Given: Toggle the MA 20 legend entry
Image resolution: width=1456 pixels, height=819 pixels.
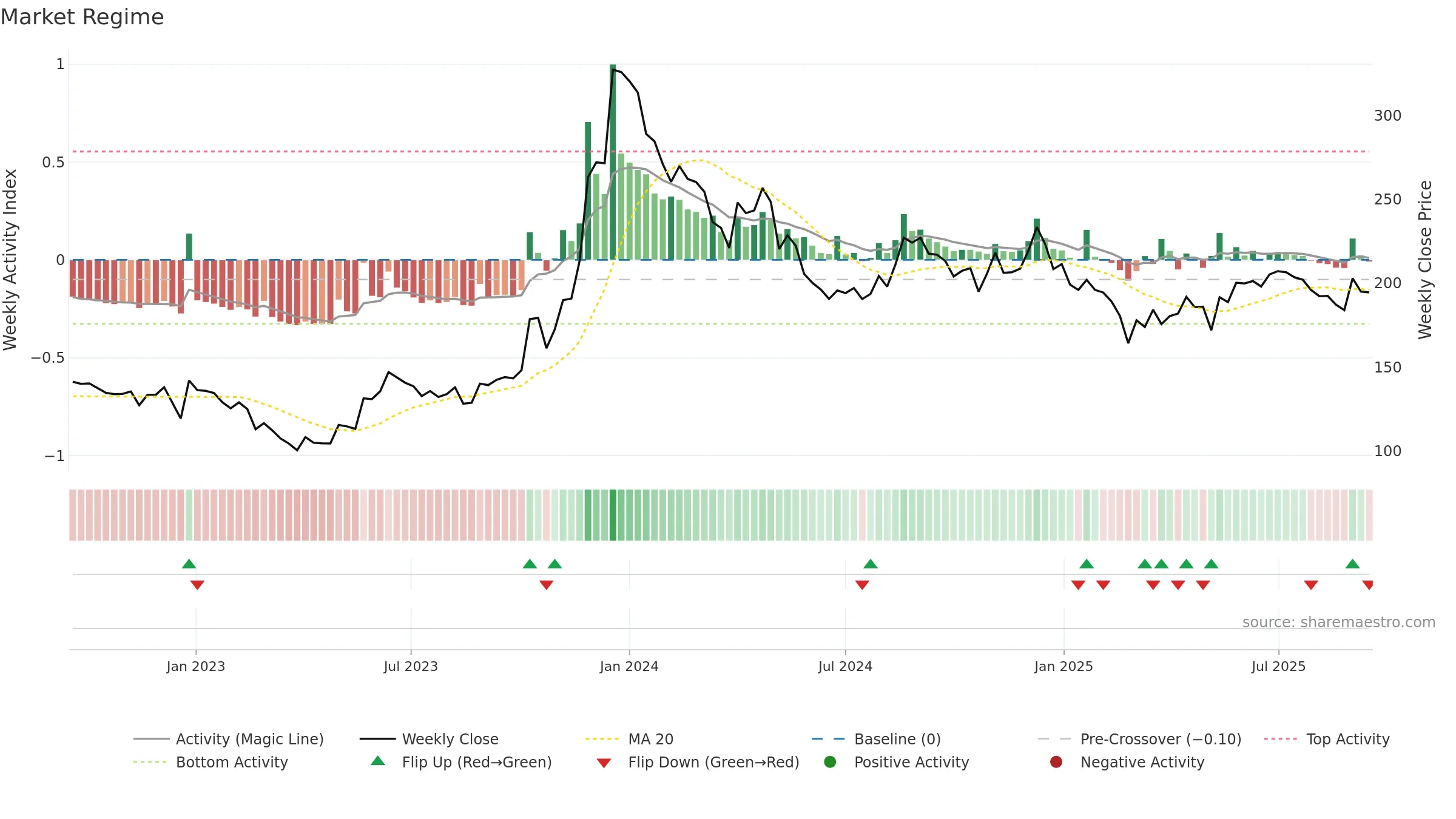Looking at the screenshot, I should pos(629,739).
